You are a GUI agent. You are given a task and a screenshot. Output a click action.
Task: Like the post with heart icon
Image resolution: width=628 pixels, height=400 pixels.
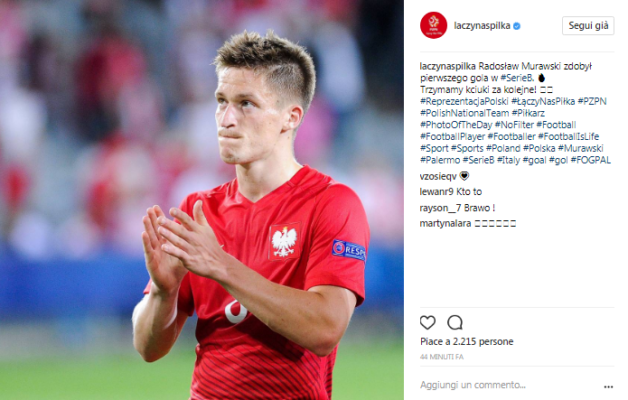pyautogui.click(x=427, y=322)
